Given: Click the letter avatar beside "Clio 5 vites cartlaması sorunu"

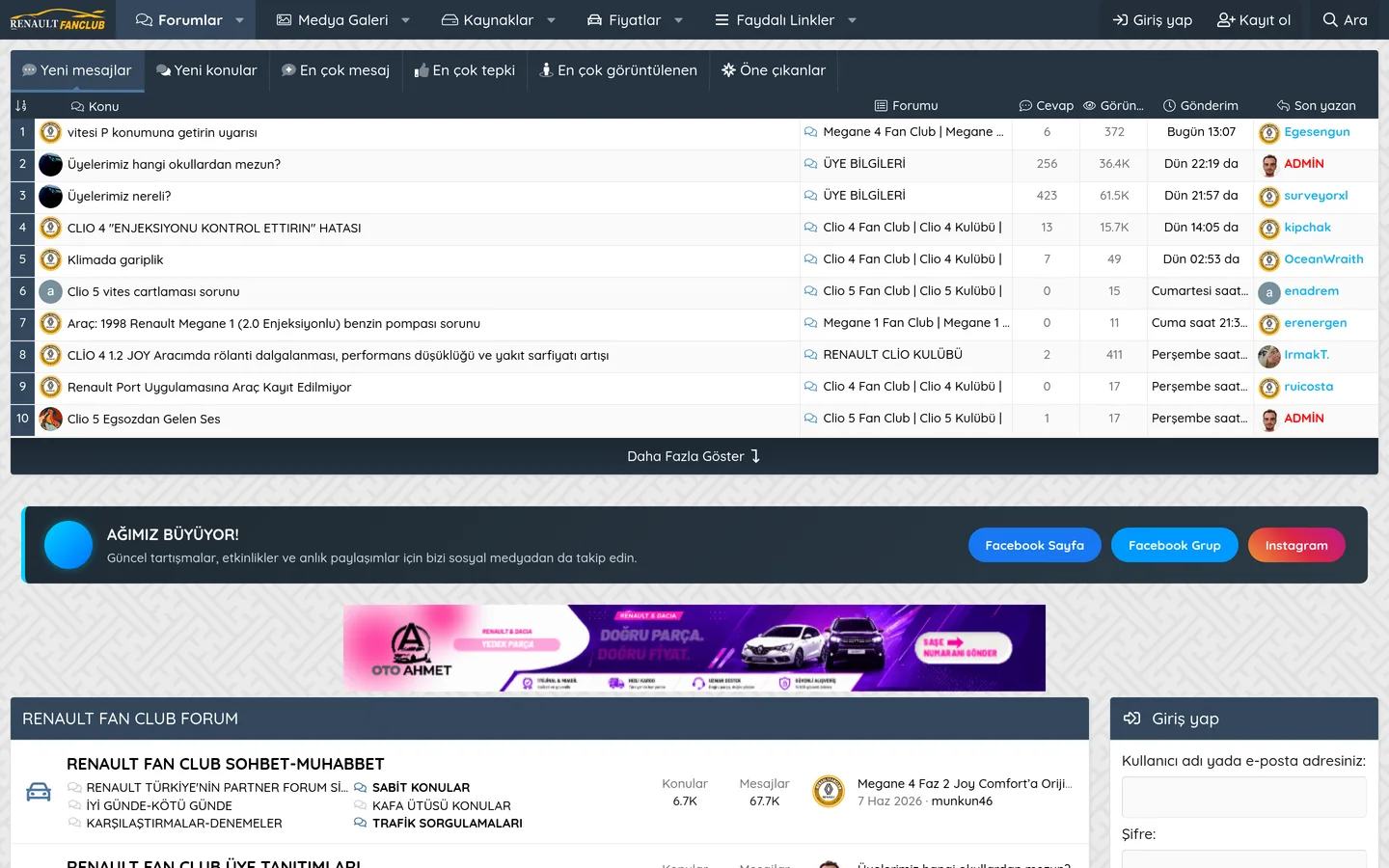Looking at the screenshot, I should (51, 292).
